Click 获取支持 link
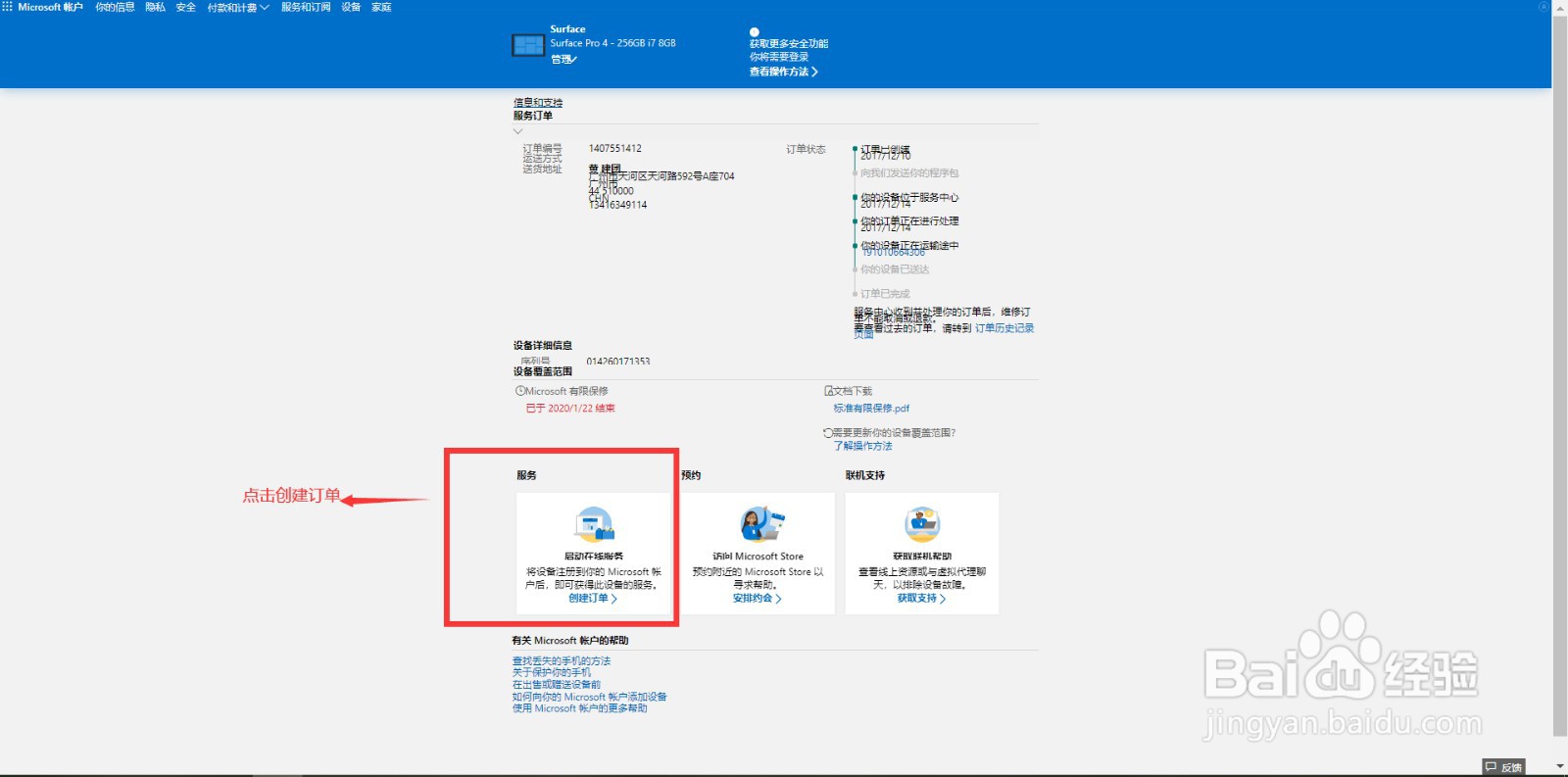 [922, 598]
